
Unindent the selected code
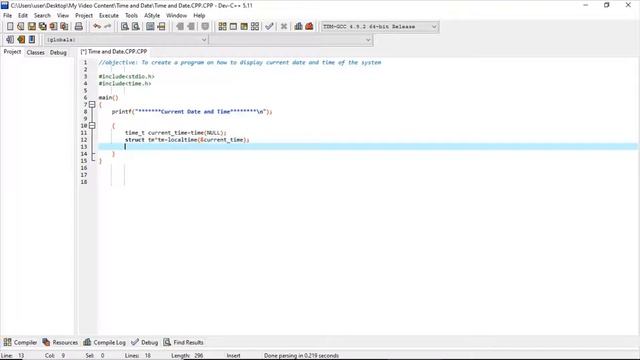tap(191, 27)
